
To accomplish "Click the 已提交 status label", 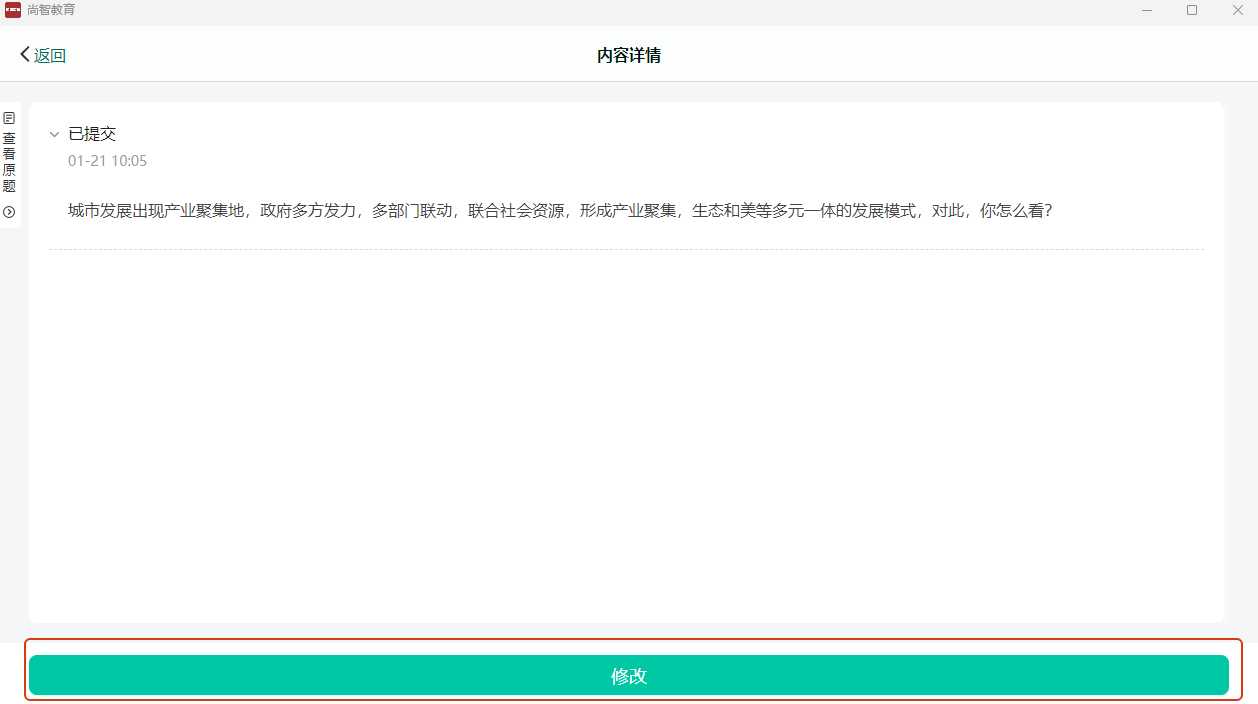I will coord(92,134).
